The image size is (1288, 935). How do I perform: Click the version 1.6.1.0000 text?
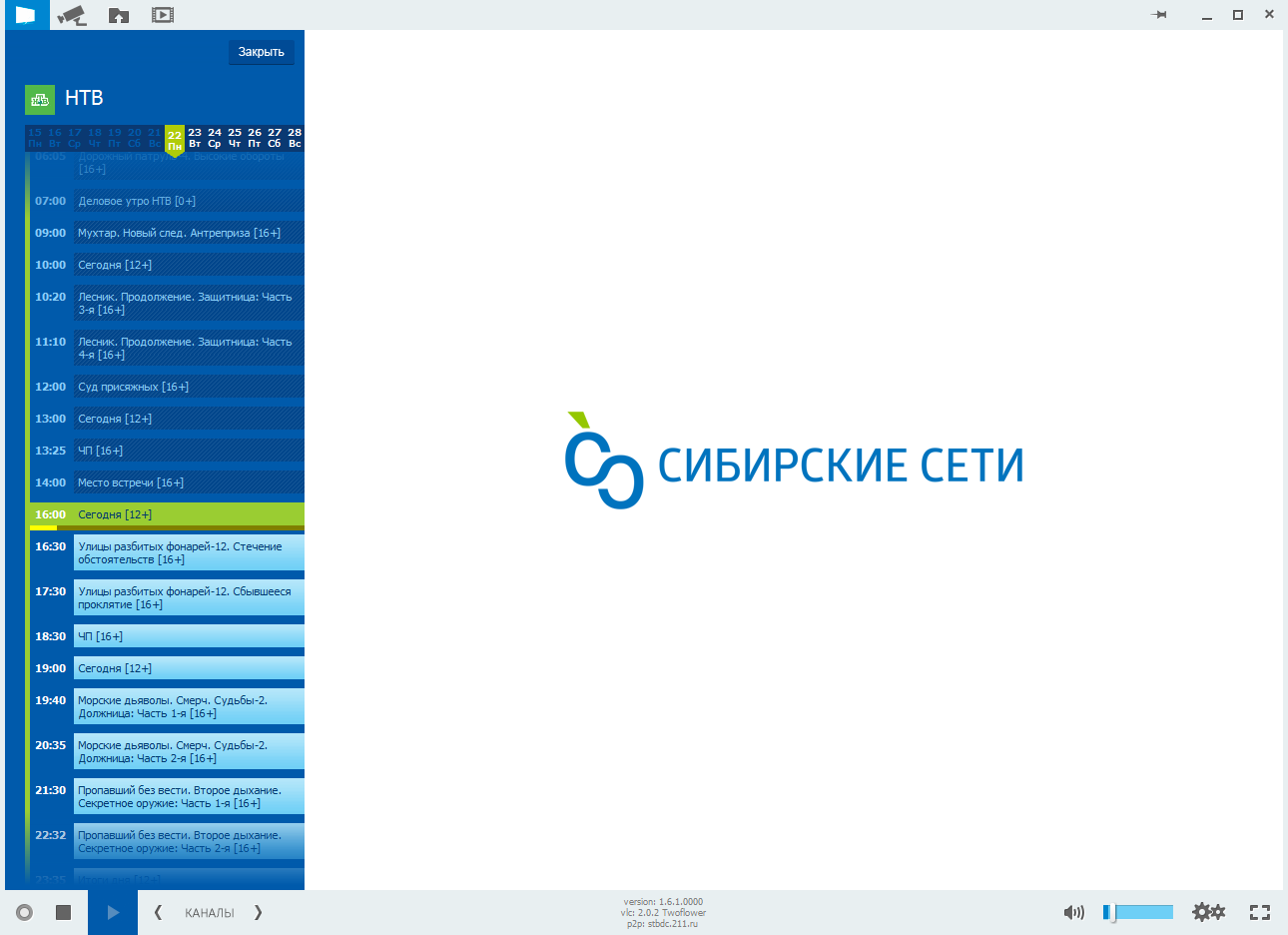click(663, 902)
